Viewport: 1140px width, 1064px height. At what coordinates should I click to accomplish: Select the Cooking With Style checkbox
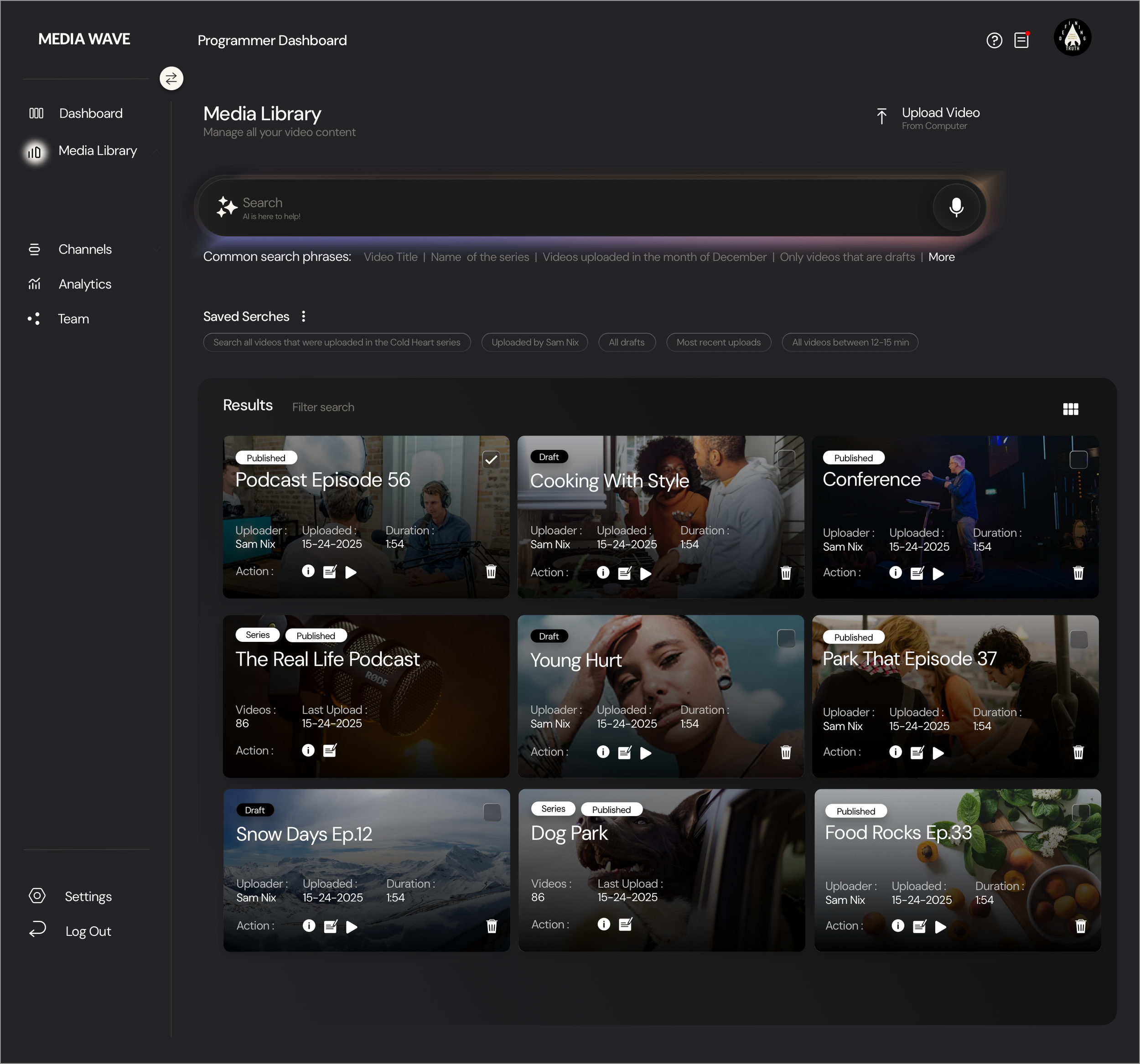coord(786,459)
